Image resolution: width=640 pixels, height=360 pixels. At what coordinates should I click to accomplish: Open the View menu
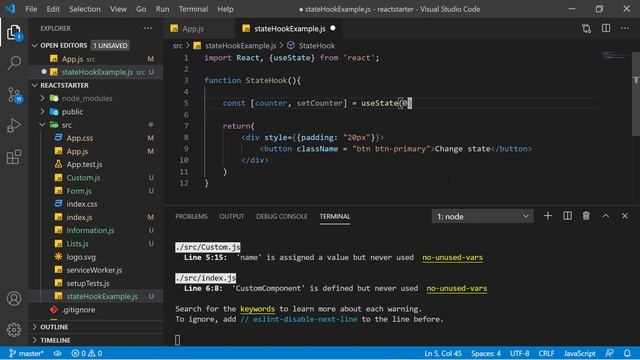coord(118,9)
